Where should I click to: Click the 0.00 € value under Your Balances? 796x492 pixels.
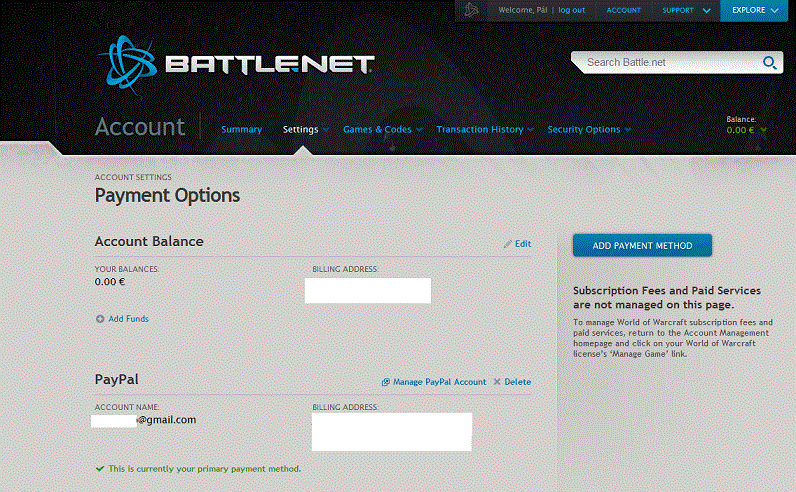pyautogui.click(x=110, y=282)
